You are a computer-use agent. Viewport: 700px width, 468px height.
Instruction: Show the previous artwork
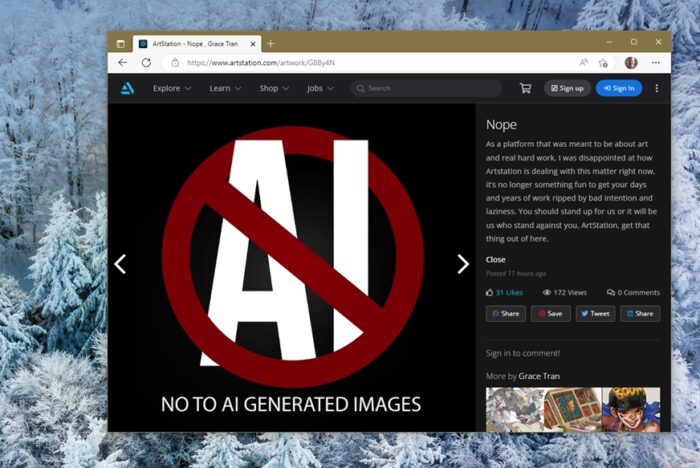click(x=120, y=264)
